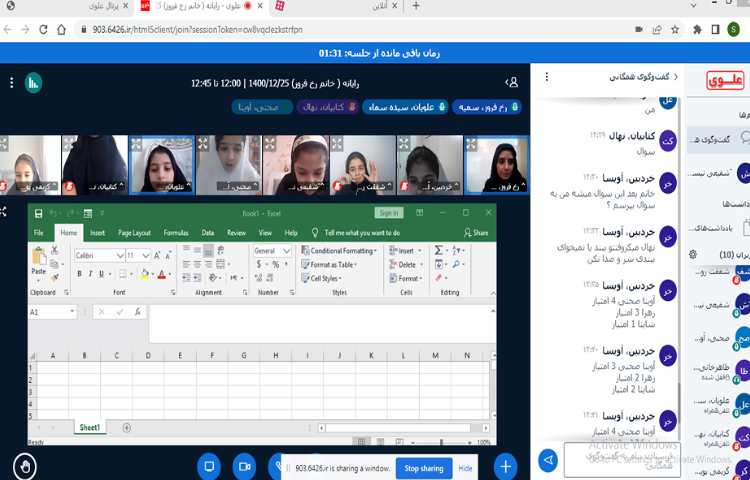Click the Format Painter brush icon
This screenshot has width=750, height=480.
[55, 277]
